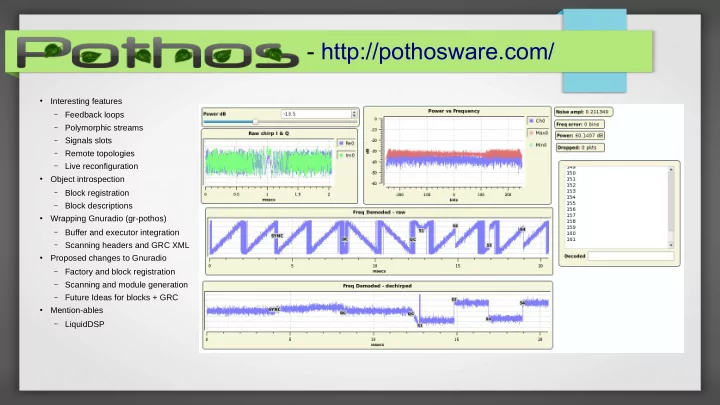
Task: Click the Freq Demoded - raw plot
Action: tap(379, 237)
